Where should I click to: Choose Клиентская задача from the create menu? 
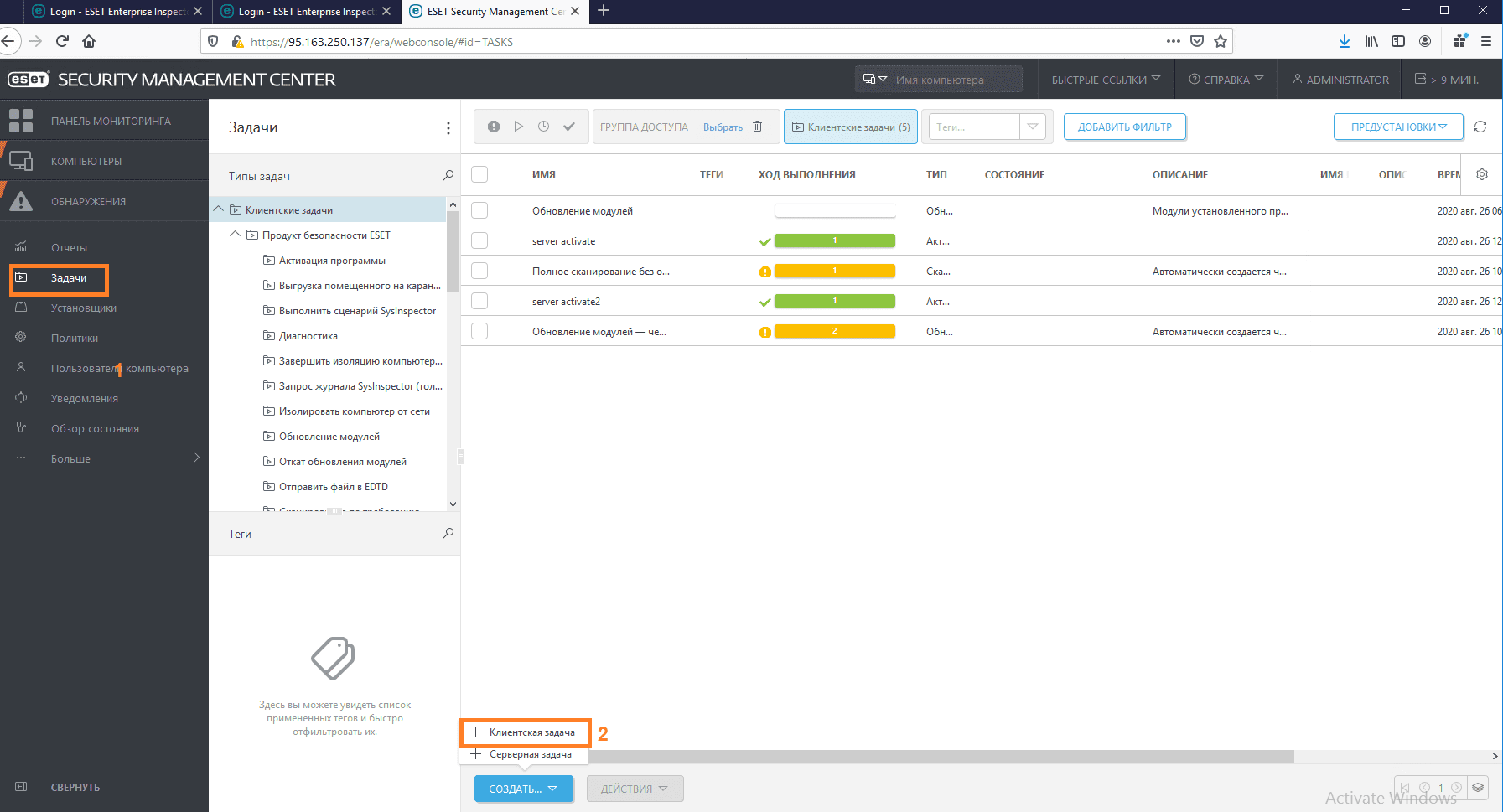point(525,732)
